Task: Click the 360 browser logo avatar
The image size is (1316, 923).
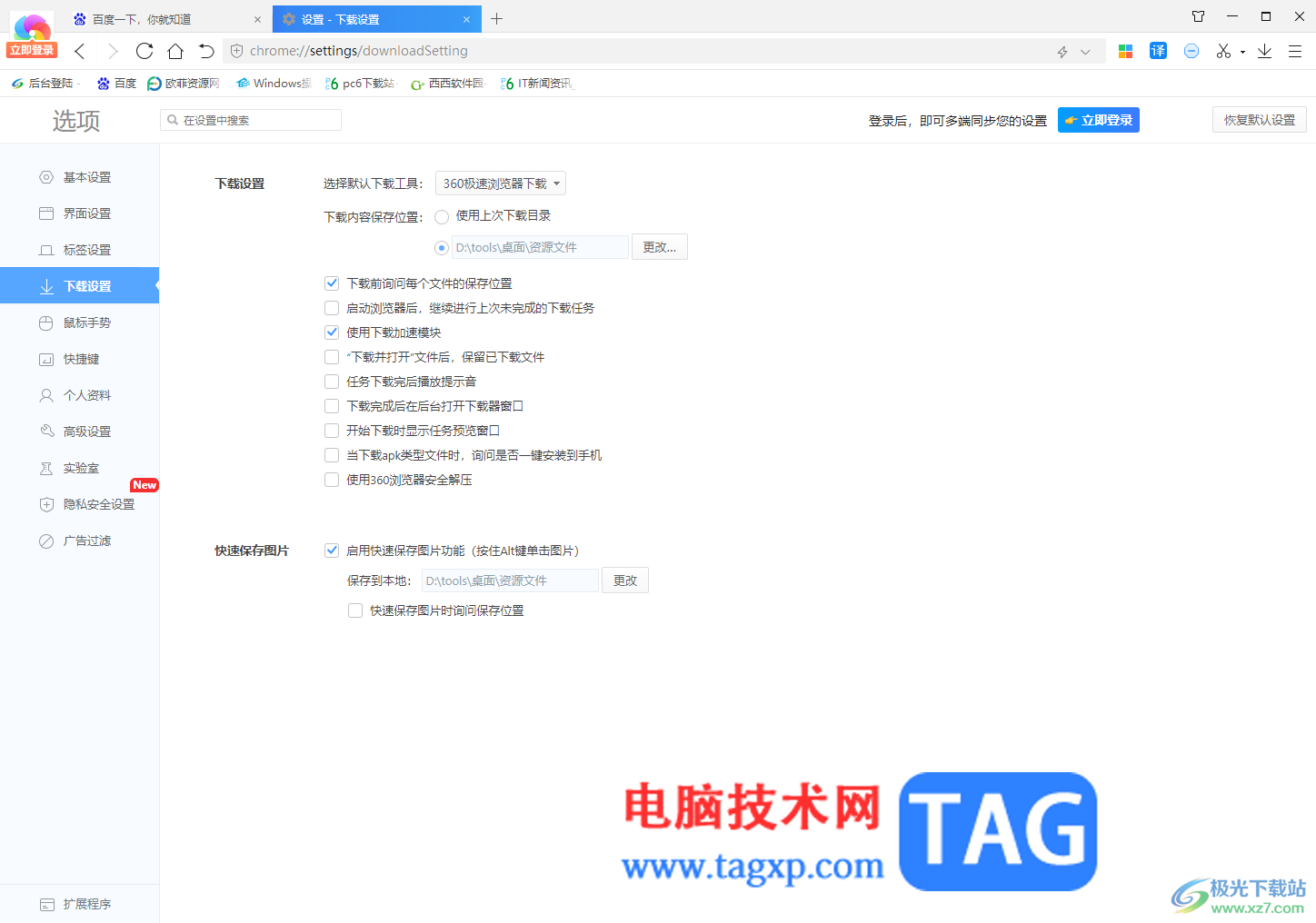Action: (32, 27)
